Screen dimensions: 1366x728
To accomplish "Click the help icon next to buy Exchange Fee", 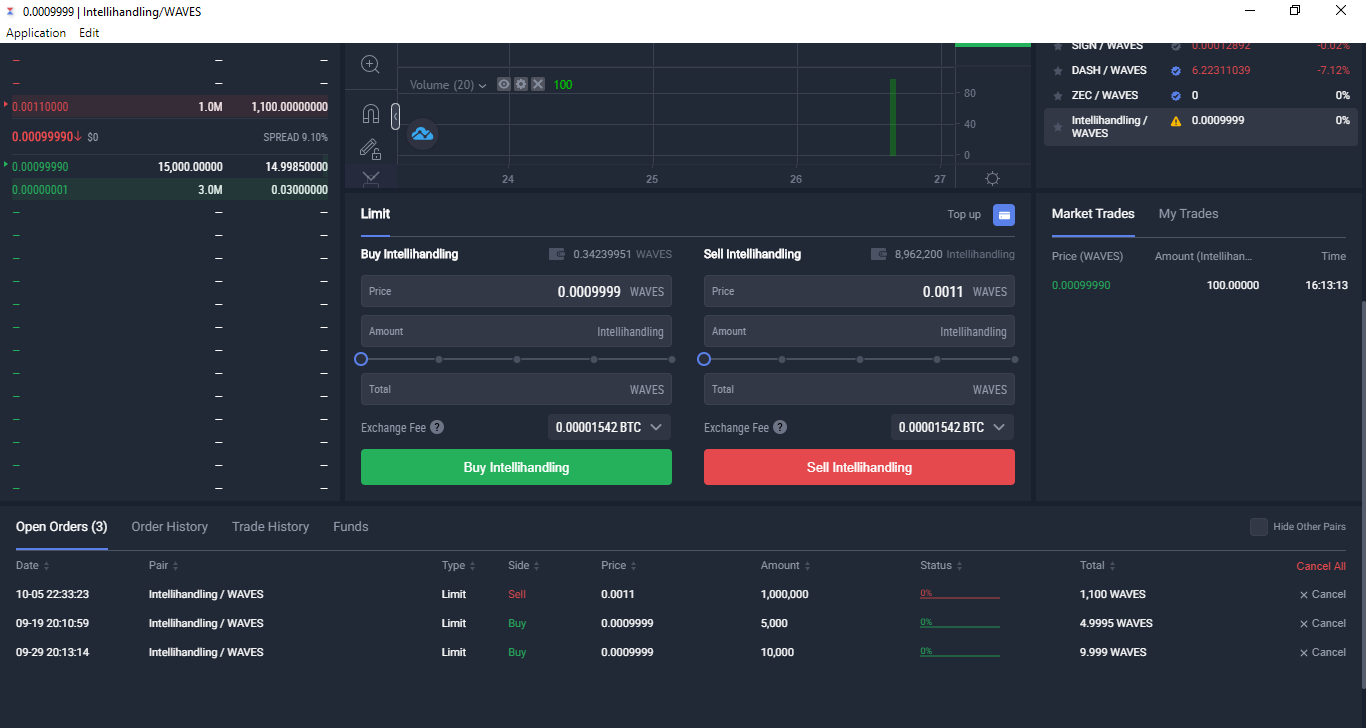I will tap(437, 427).
